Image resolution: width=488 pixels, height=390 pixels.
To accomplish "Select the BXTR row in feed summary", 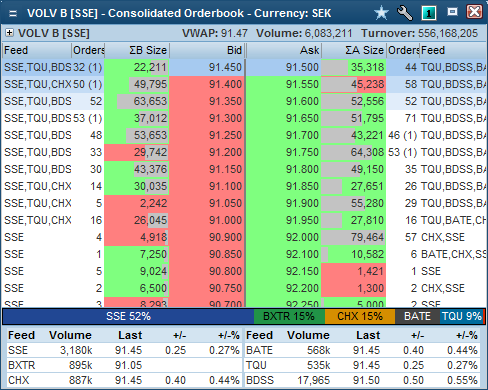I will click(124, 365).
